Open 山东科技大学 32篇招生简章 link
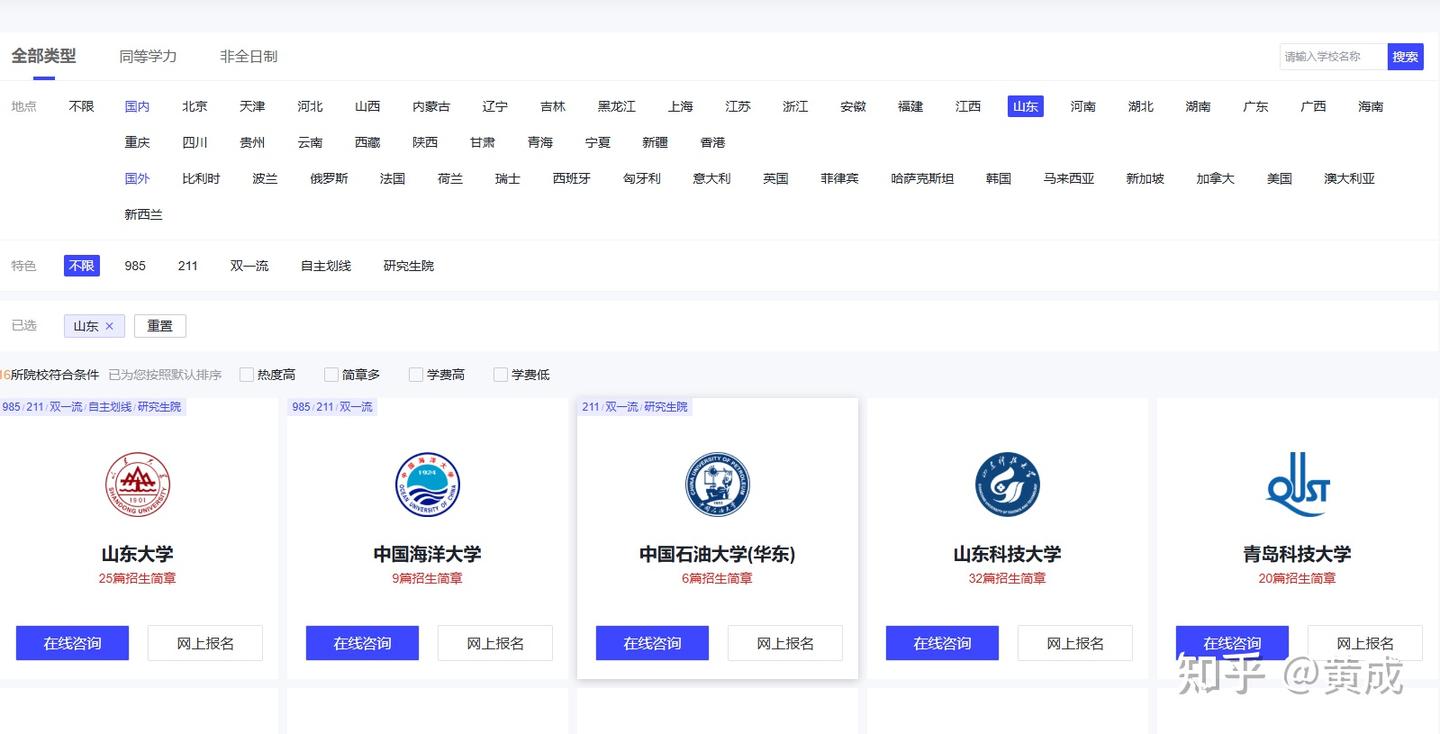 (1007, 579)
